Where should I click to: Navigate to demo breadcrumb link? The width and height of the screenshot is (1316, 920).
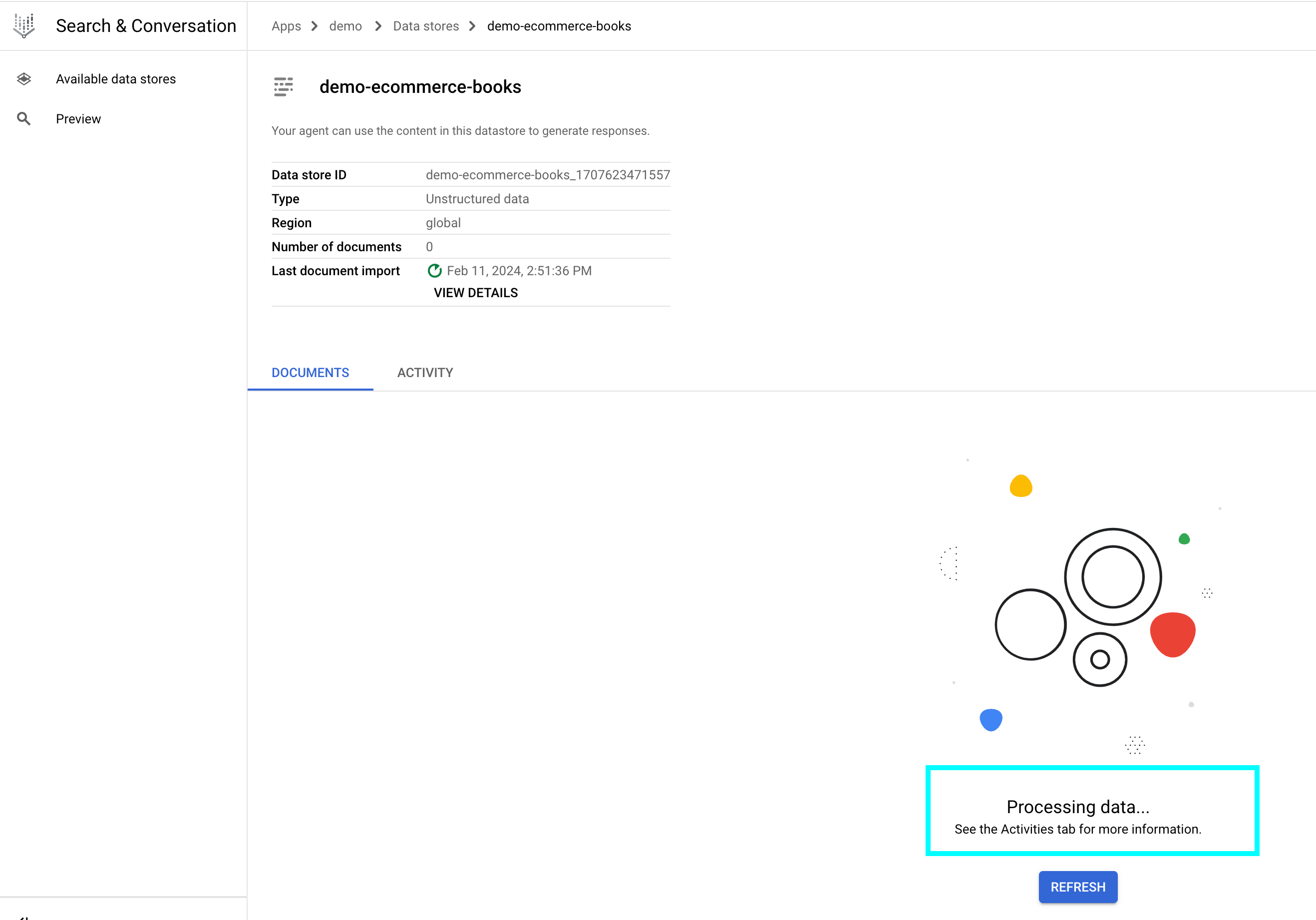345,26
